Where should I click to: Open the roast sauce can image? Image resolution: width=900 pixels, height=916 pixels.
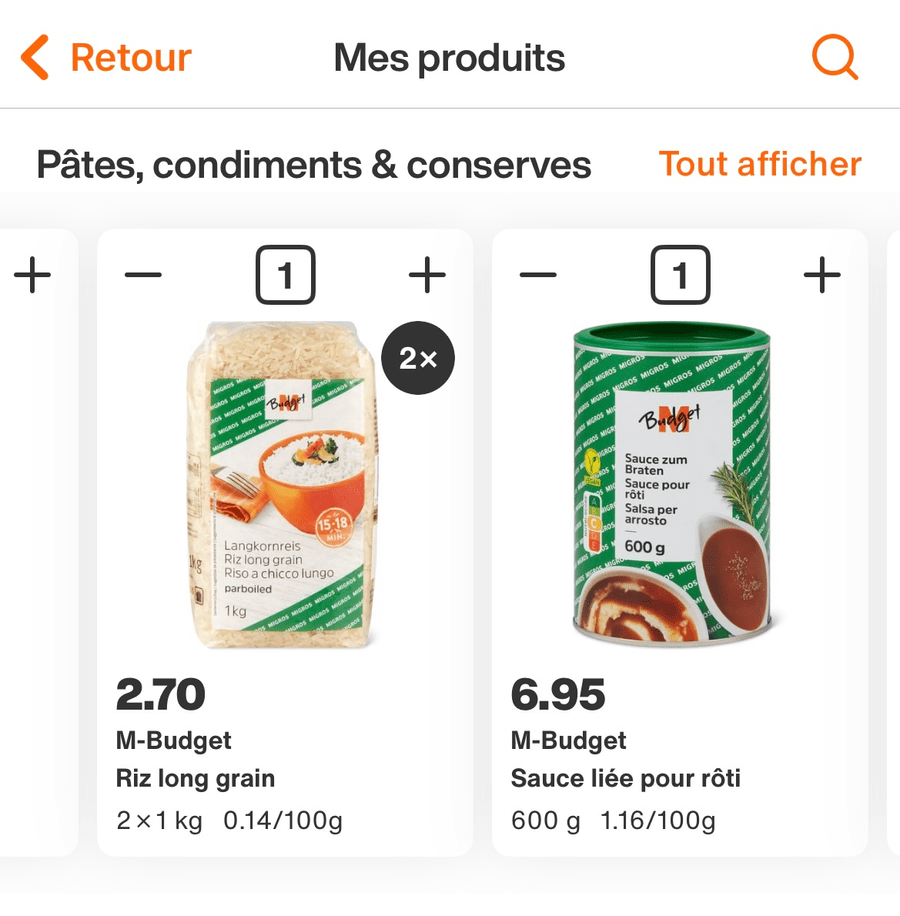(672, 485)
